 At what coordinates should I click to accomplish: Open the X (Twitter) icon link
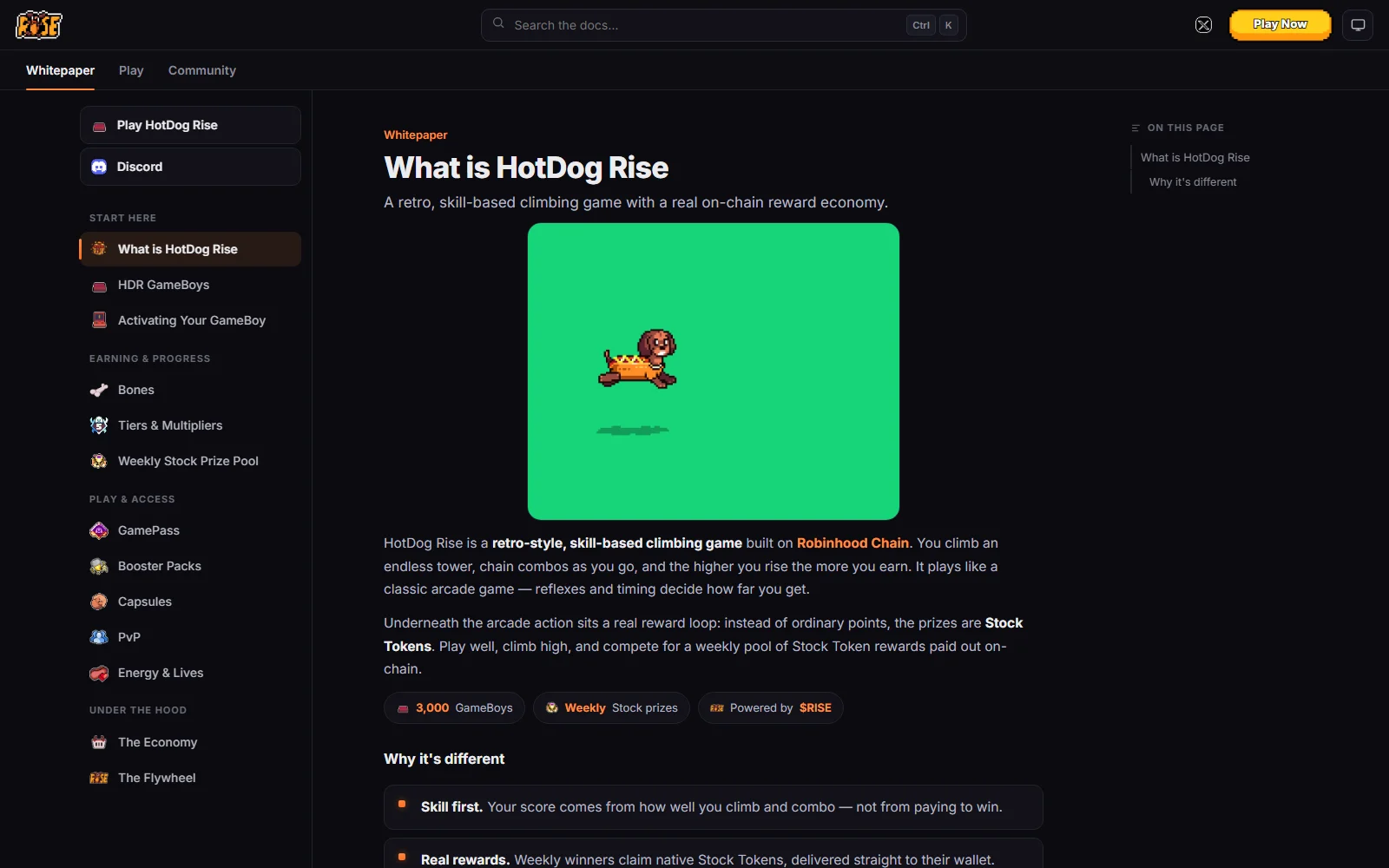pyautogui.click(x=1203, y=25)
